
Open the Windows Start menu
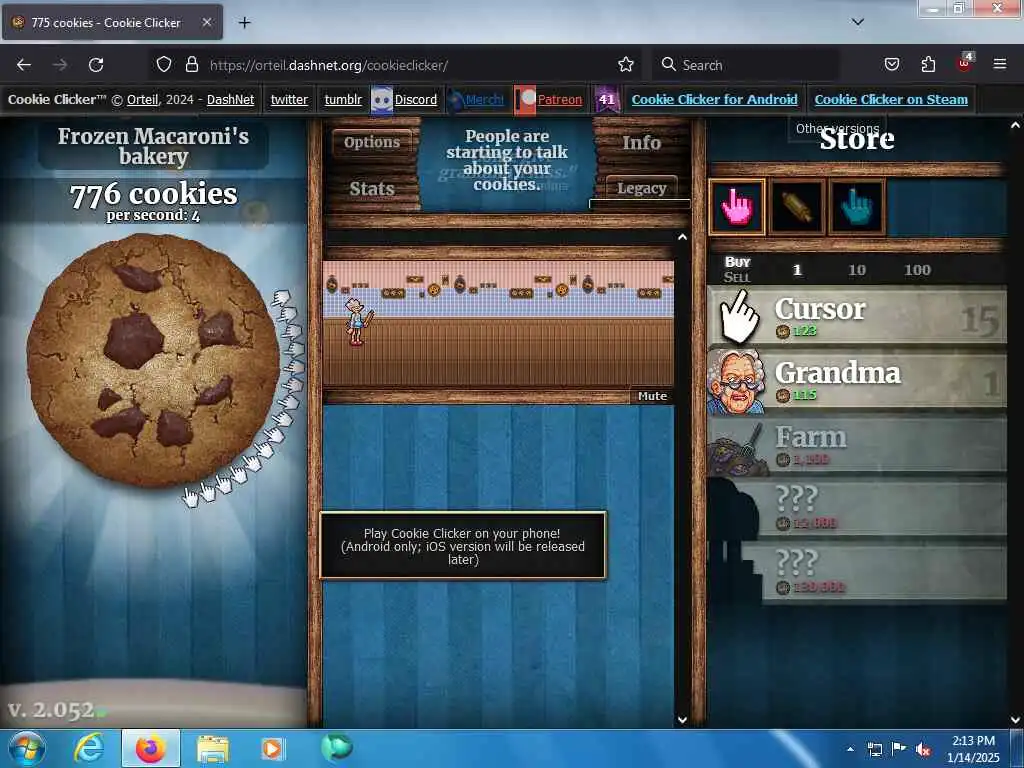[x=27, y=749]
